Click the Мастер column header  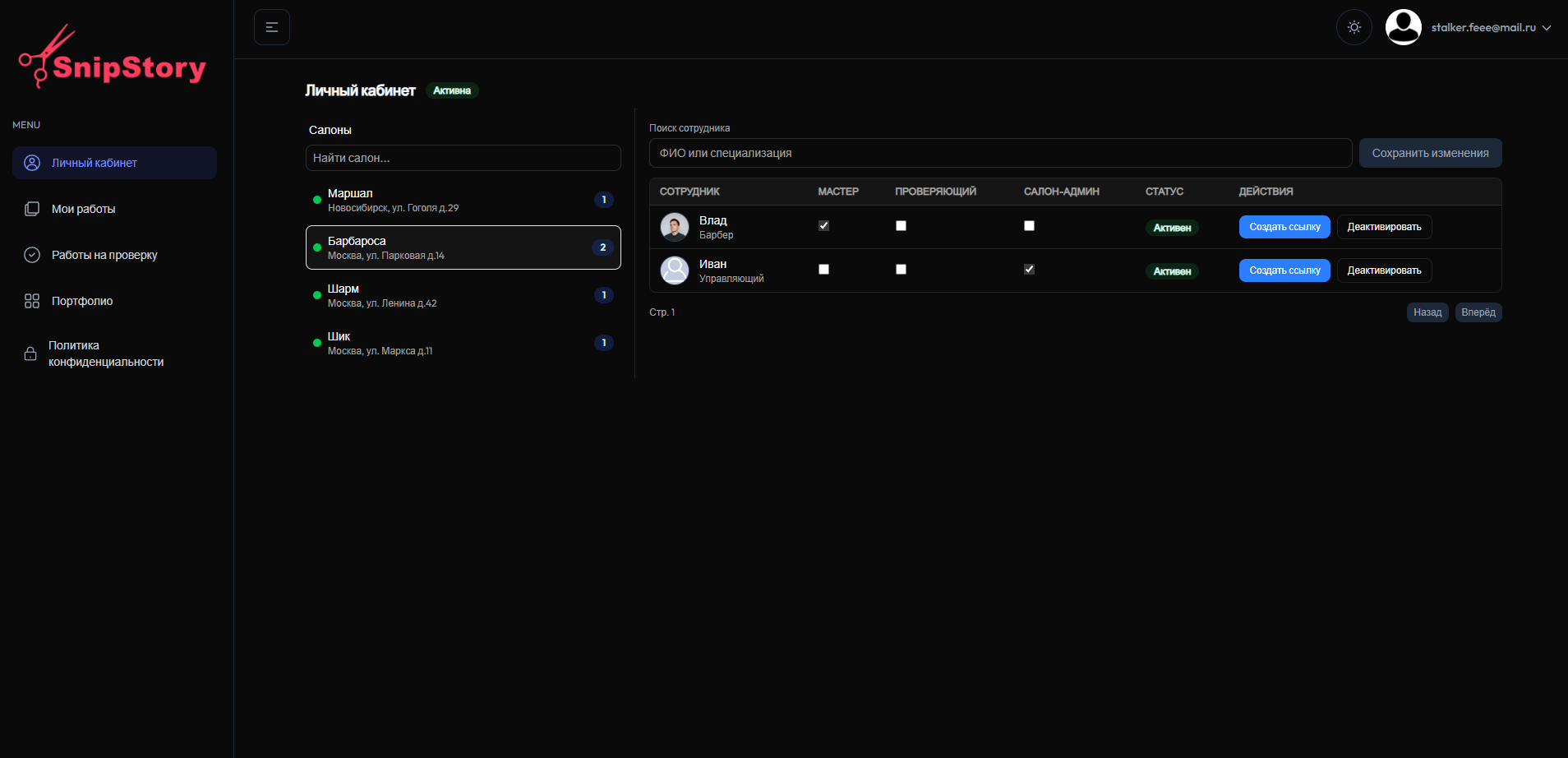(x=838, y=192)
